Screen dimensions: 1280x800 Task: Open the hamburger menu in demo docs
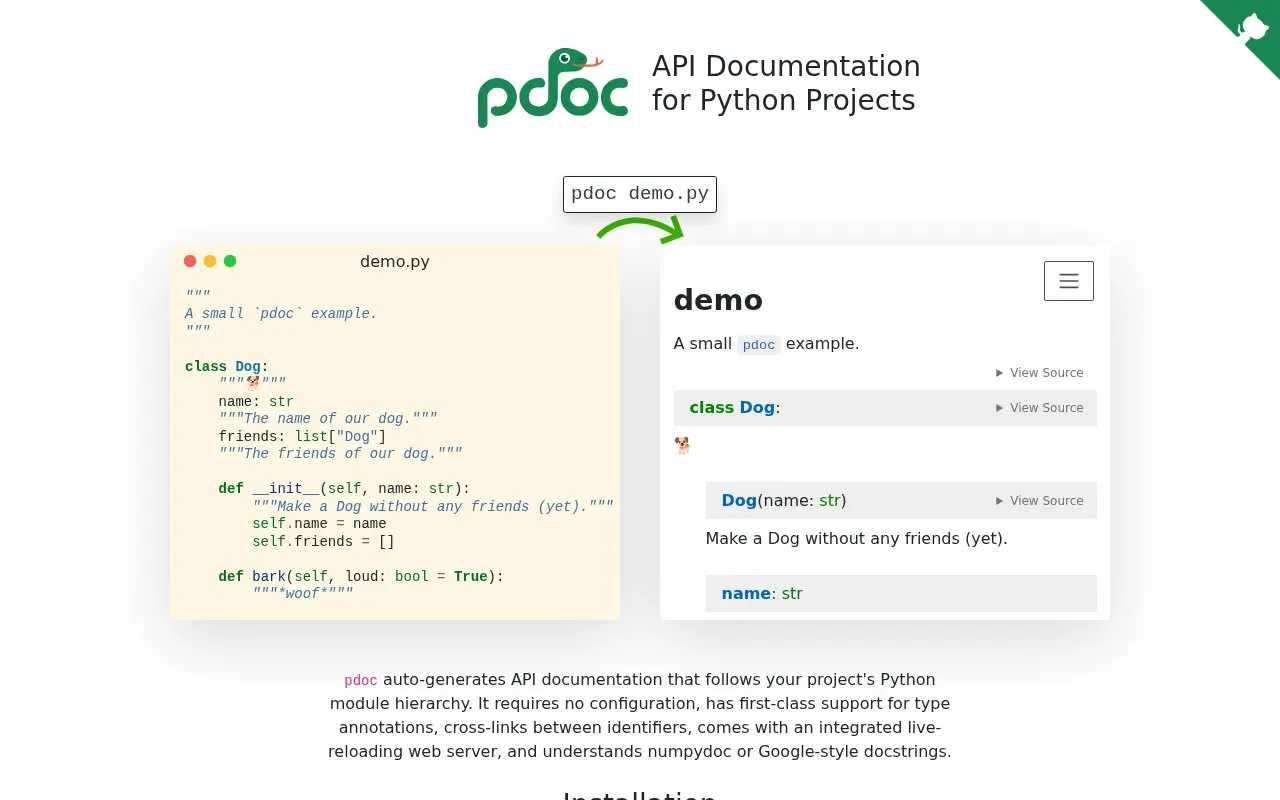(x=1068, y=281)
